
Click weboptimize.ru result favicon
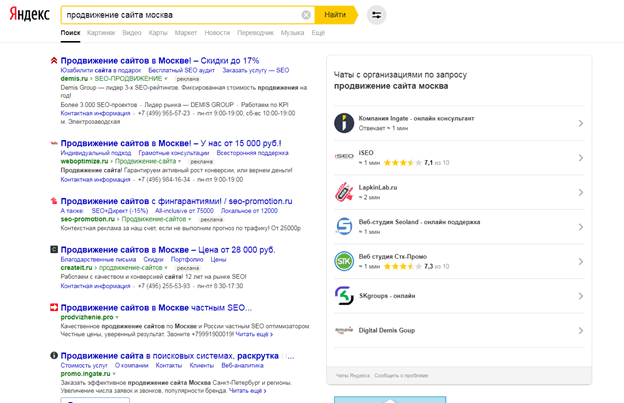(x=54, y=143)
